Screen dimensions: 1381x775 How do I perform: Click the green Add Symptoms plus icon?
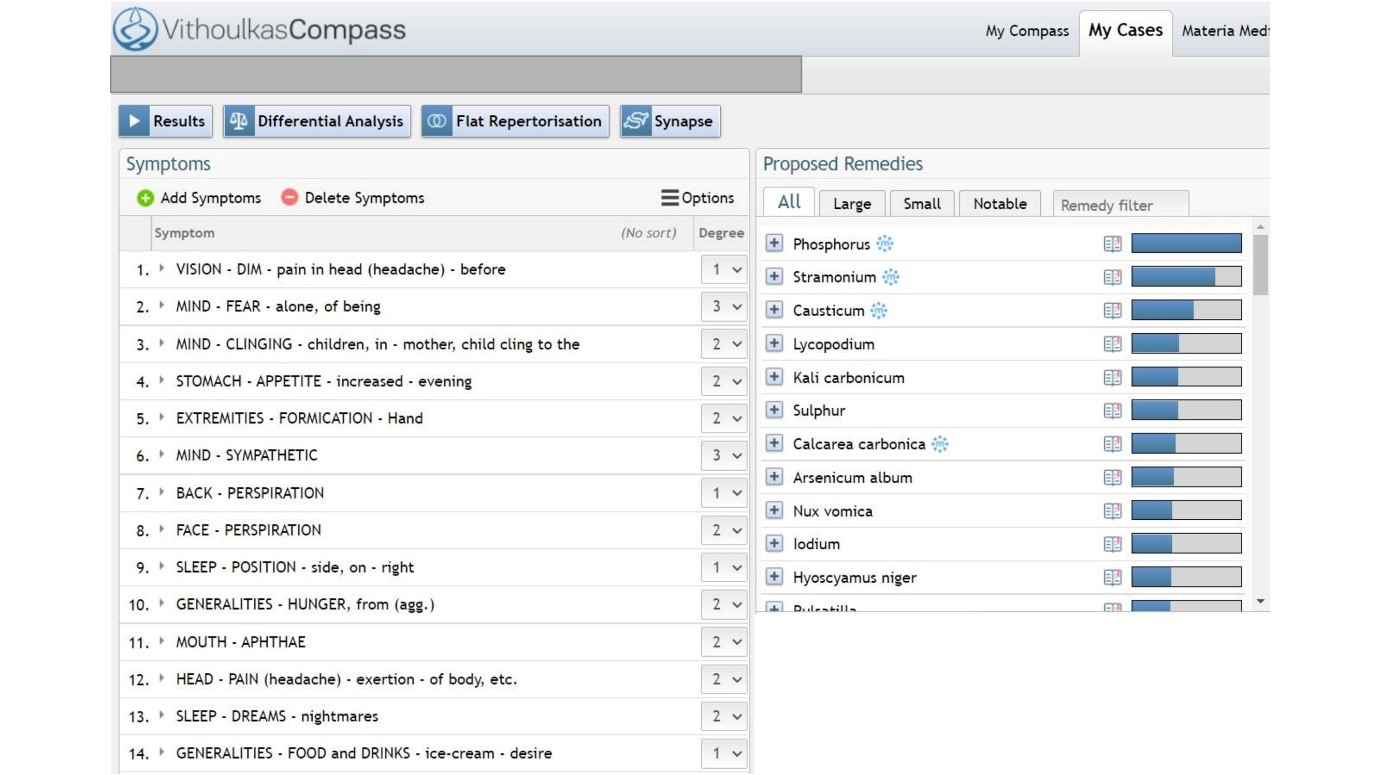pos(146,198)
